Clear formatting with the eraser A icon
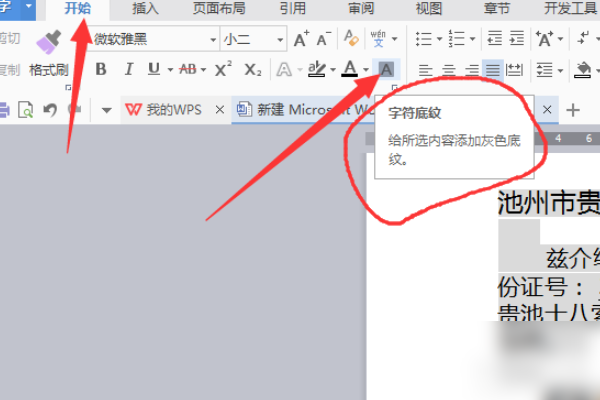This screenshot has height=400, width=600. click(x=351, y=38)
